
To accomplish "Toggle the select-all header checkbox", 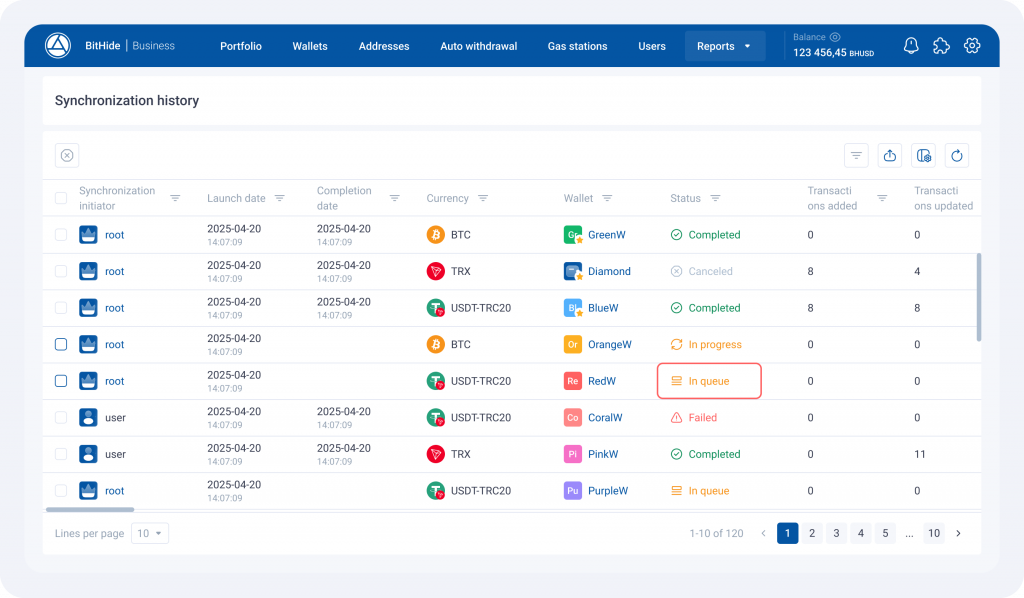I will (61, 198).
